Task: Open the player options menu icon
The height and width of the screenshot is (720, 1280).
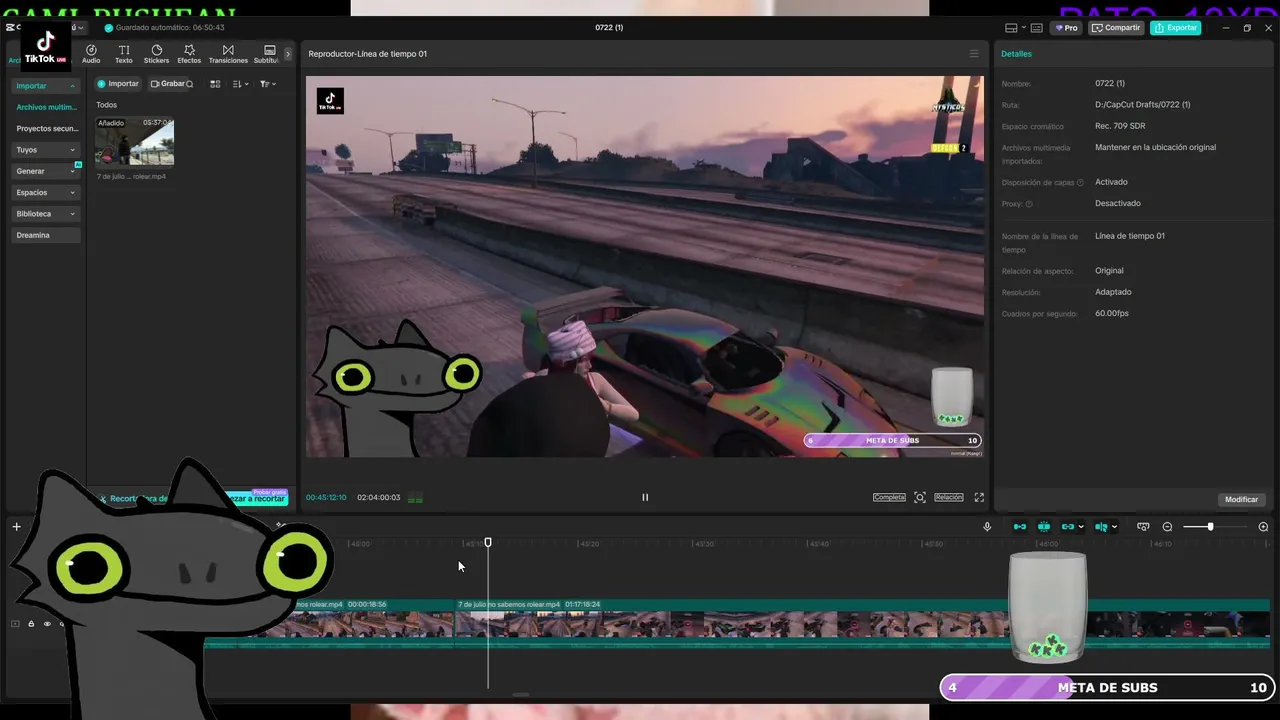Action: click(x=974, y=54)
